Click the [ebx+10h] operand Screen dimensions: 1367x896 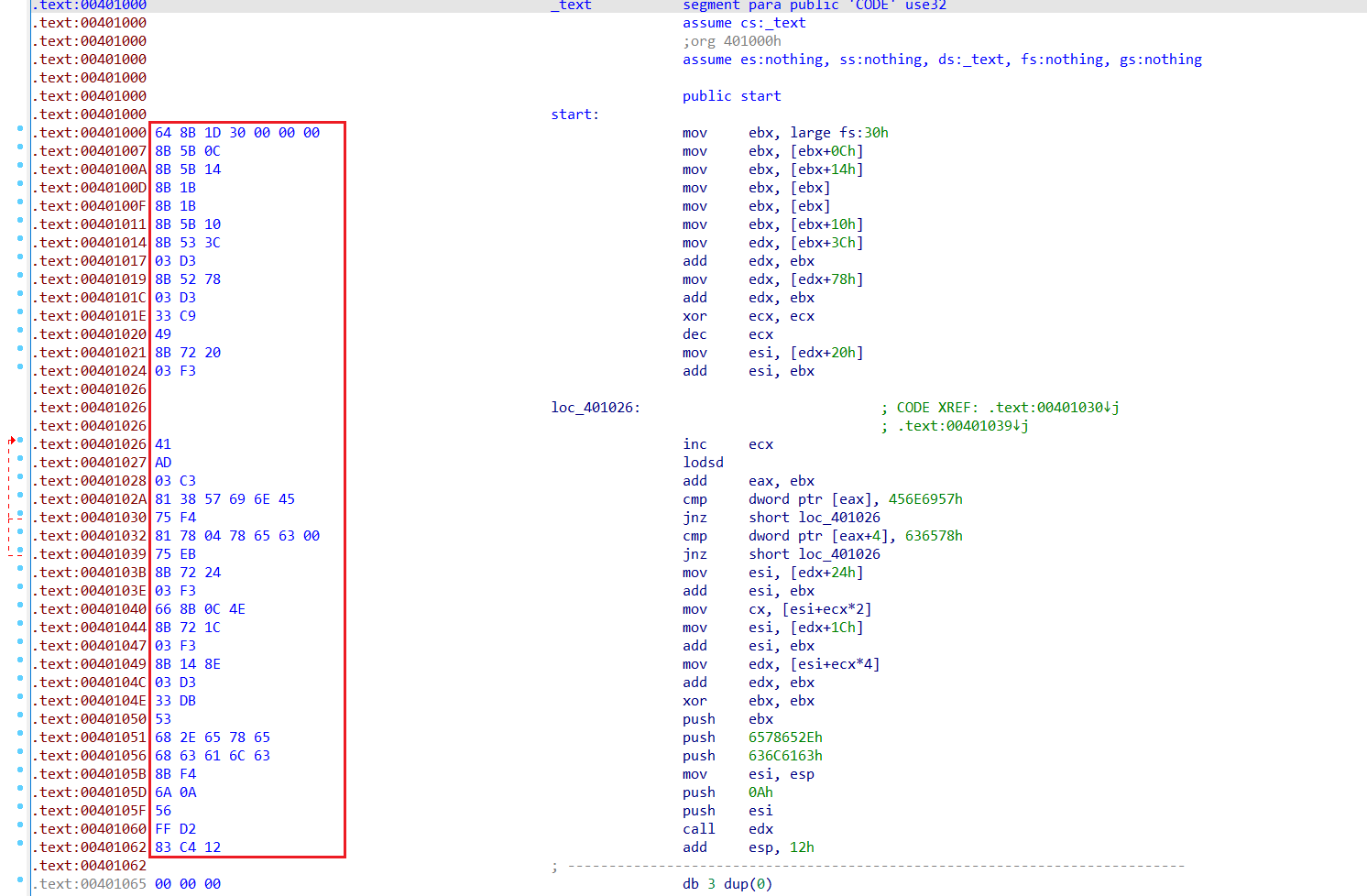826,224
